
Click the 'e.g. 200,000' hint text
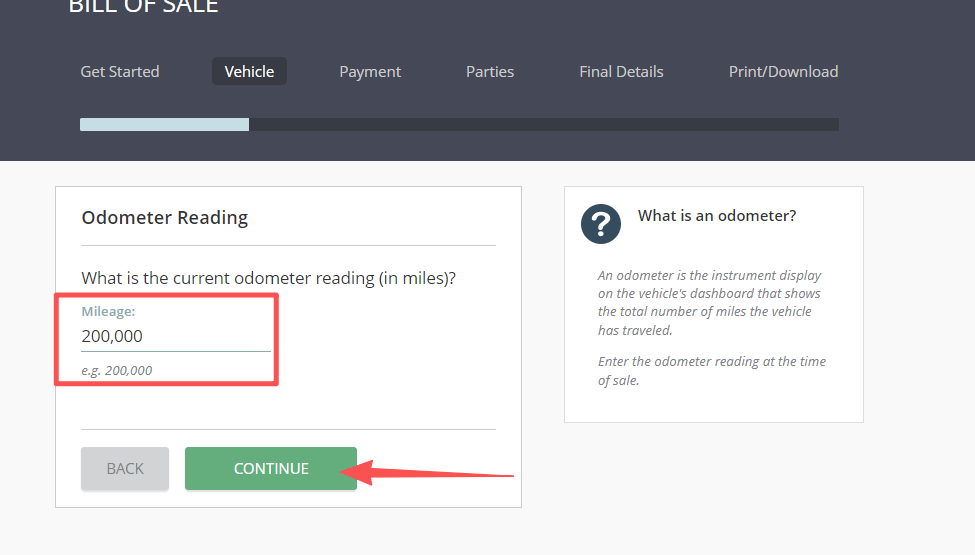117,370
